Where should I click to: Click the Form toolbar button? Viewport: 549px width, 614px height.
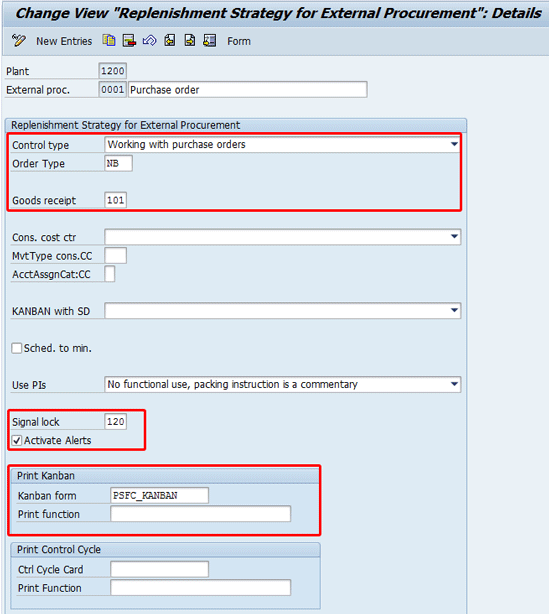(239, 41)
